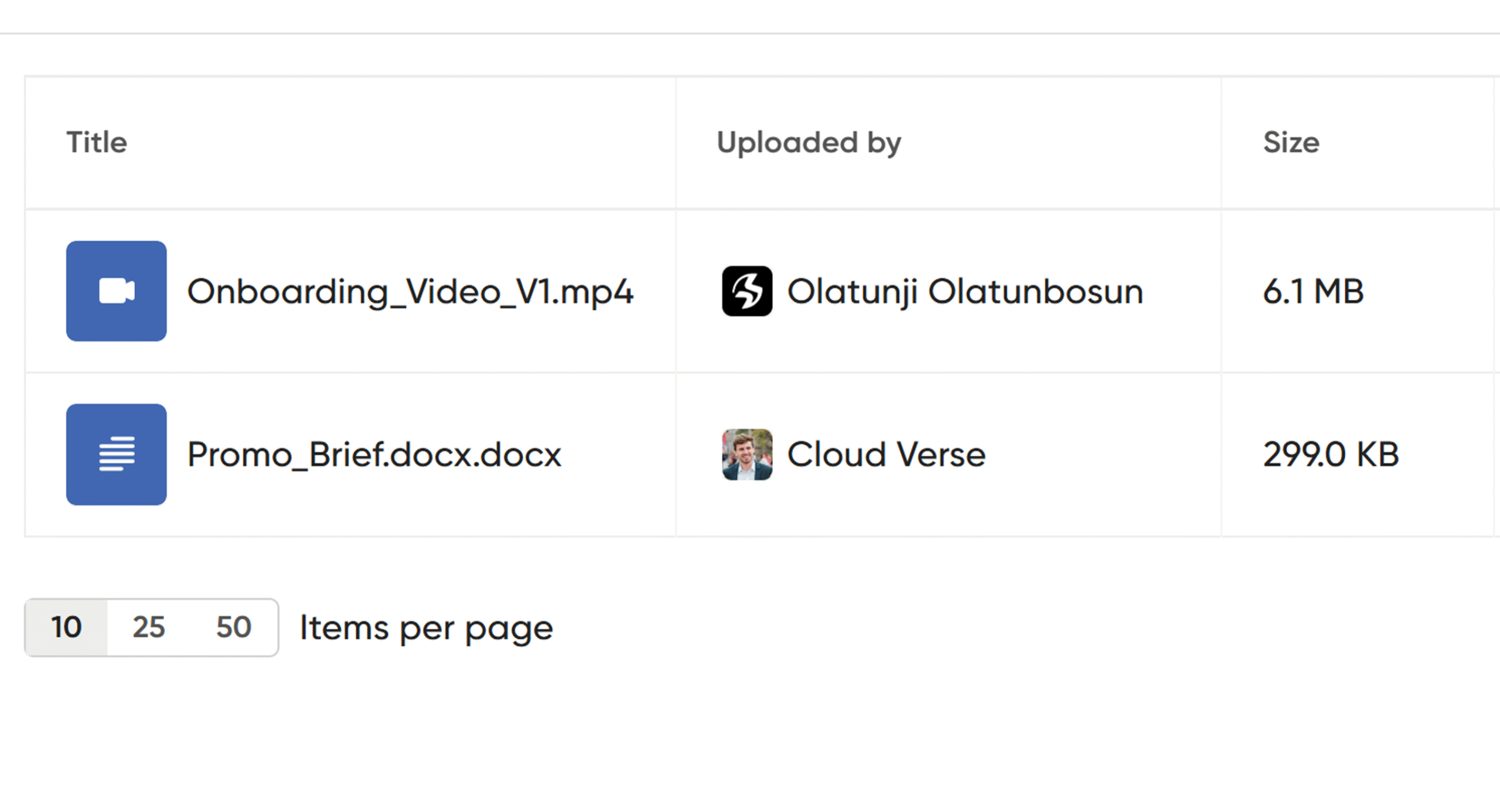Select 10 items per page

pos(66,627)
